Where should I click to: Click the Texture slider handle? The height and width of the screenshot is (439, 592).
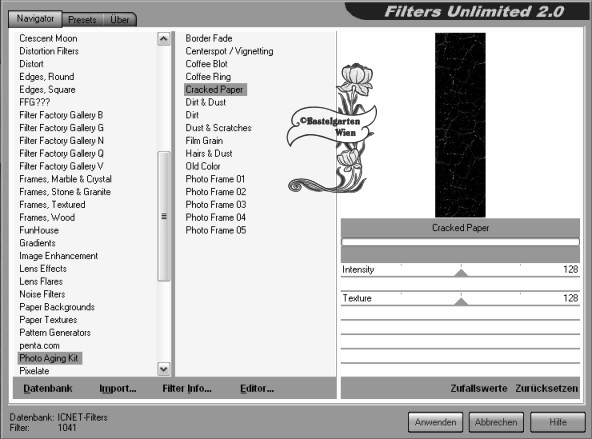tap(461, 301)
